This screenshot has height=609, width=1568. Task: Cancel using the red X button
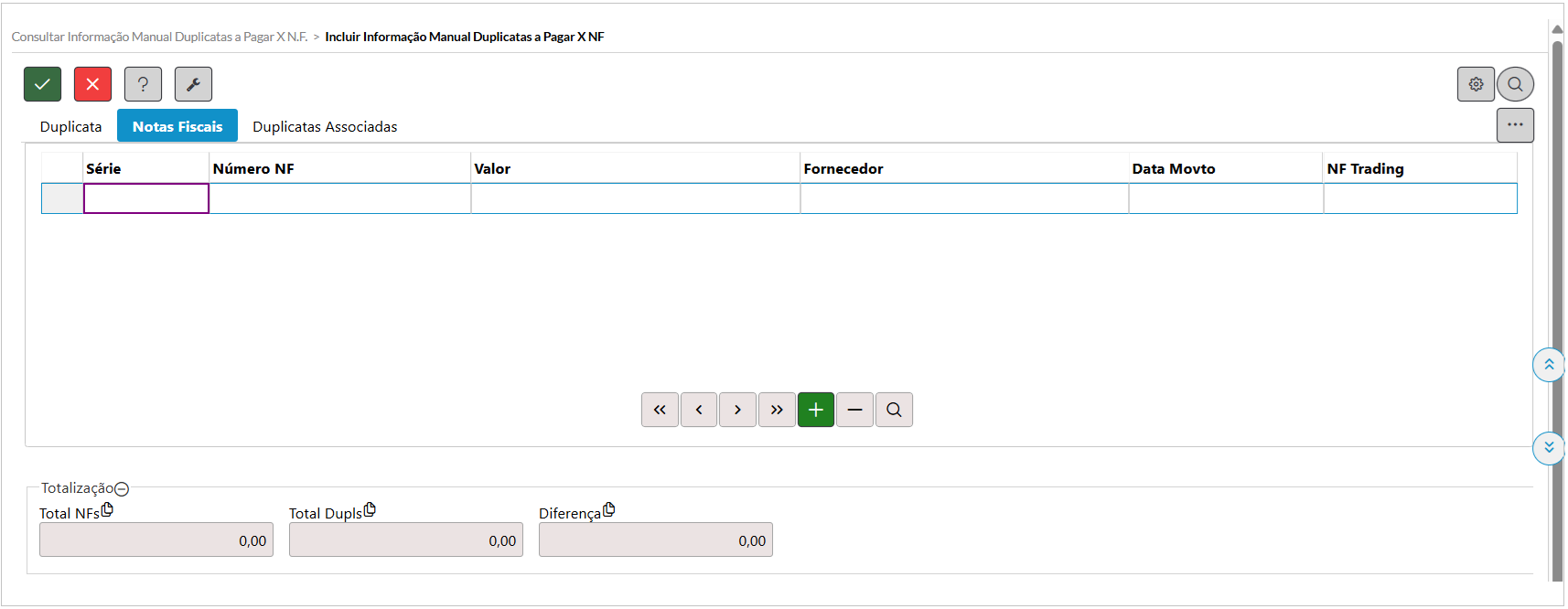tap(92, 84)
